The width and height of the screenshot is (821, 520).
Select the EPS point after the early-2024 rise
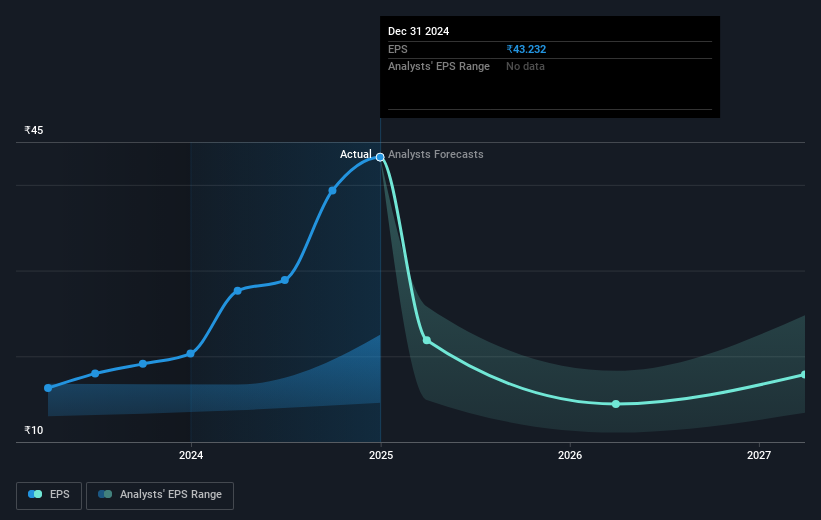238,291
